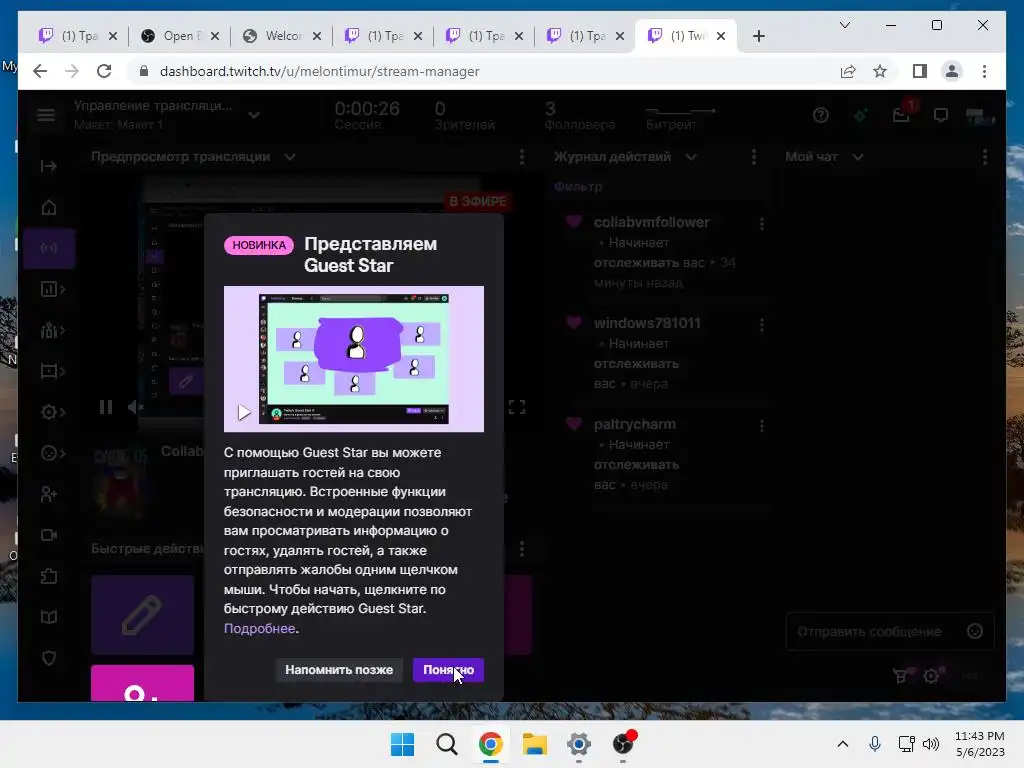1024x768 pixels.
Task: Go back in browser history
Action: [x=40, y=71]
